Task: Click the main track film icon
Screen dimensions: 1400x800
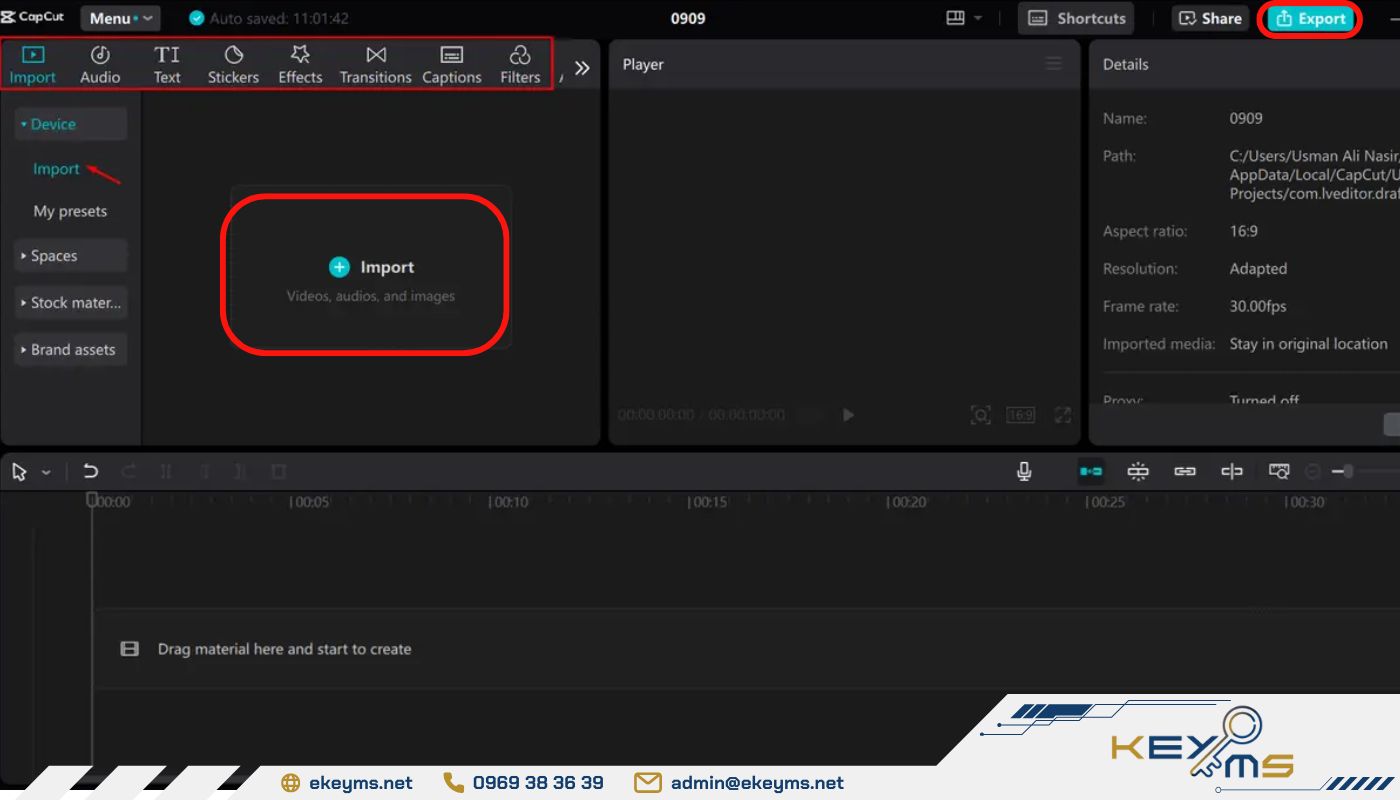Action: 129,649
